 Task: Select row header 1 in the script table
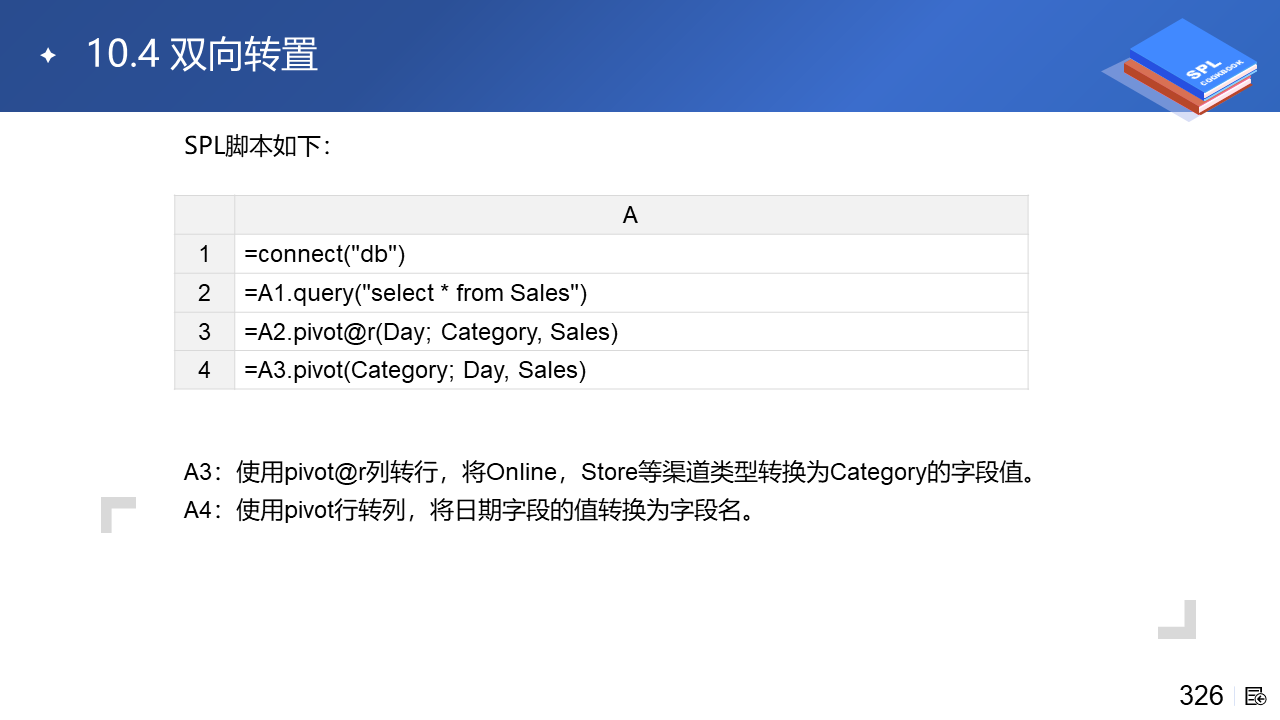tap(204, 254)
